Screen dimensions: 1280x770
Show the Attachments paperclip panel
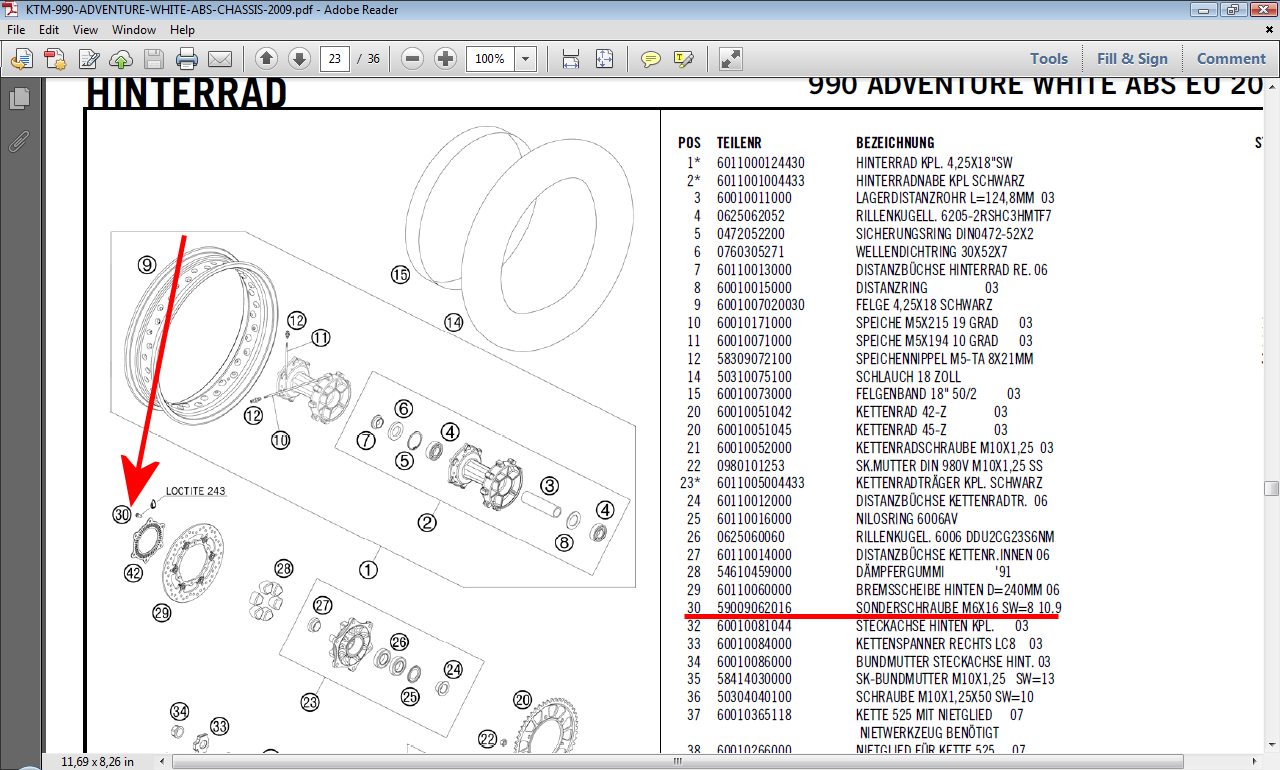[19, 141]
